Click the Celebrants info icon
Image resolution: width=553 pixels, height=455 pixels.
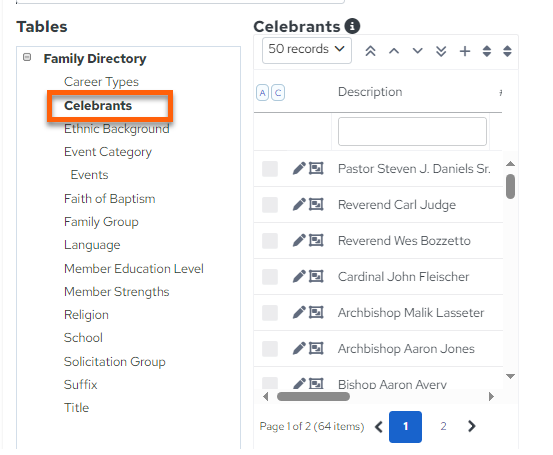pos(352,26)
